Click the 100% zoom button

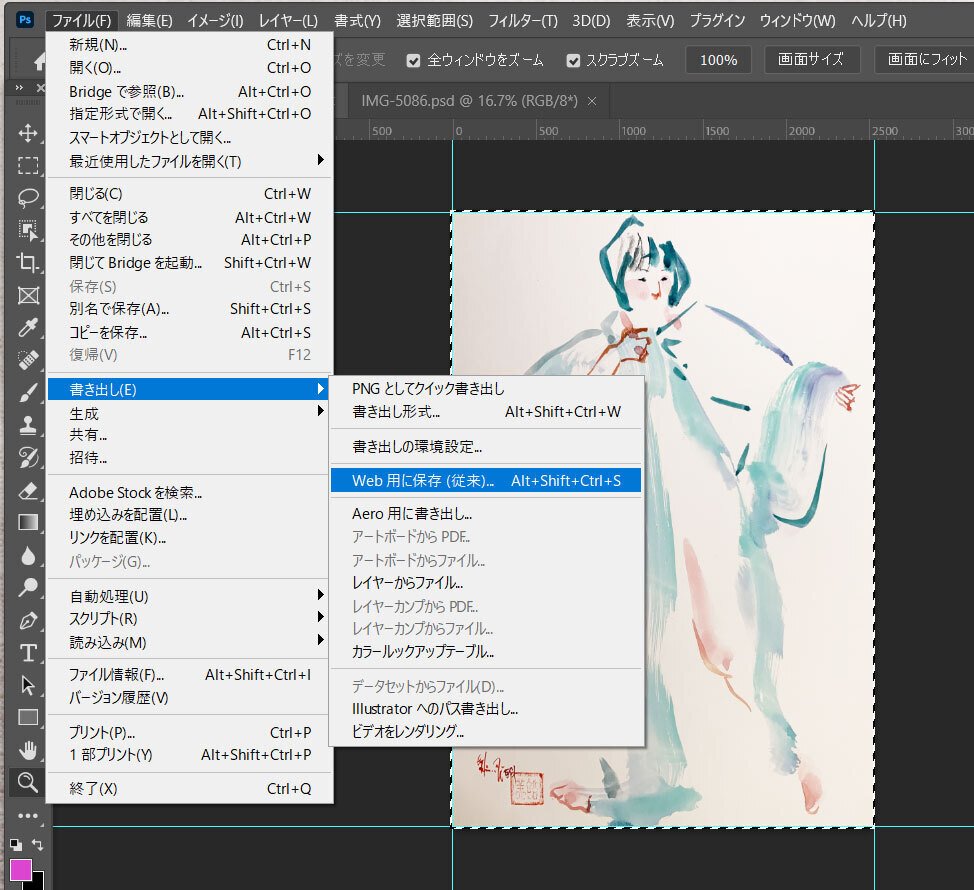pyautogui.click(x=719, y=60)
